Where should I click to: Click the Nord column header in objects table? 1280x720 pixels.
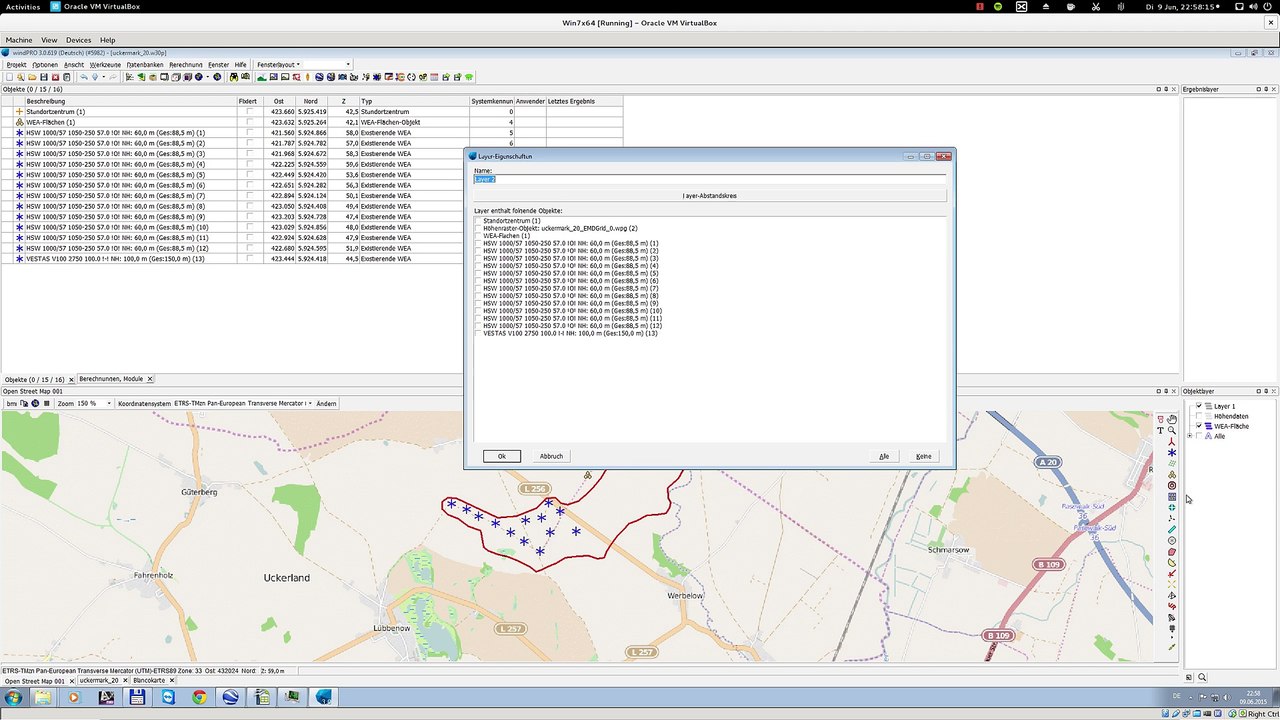pos(310,101)
